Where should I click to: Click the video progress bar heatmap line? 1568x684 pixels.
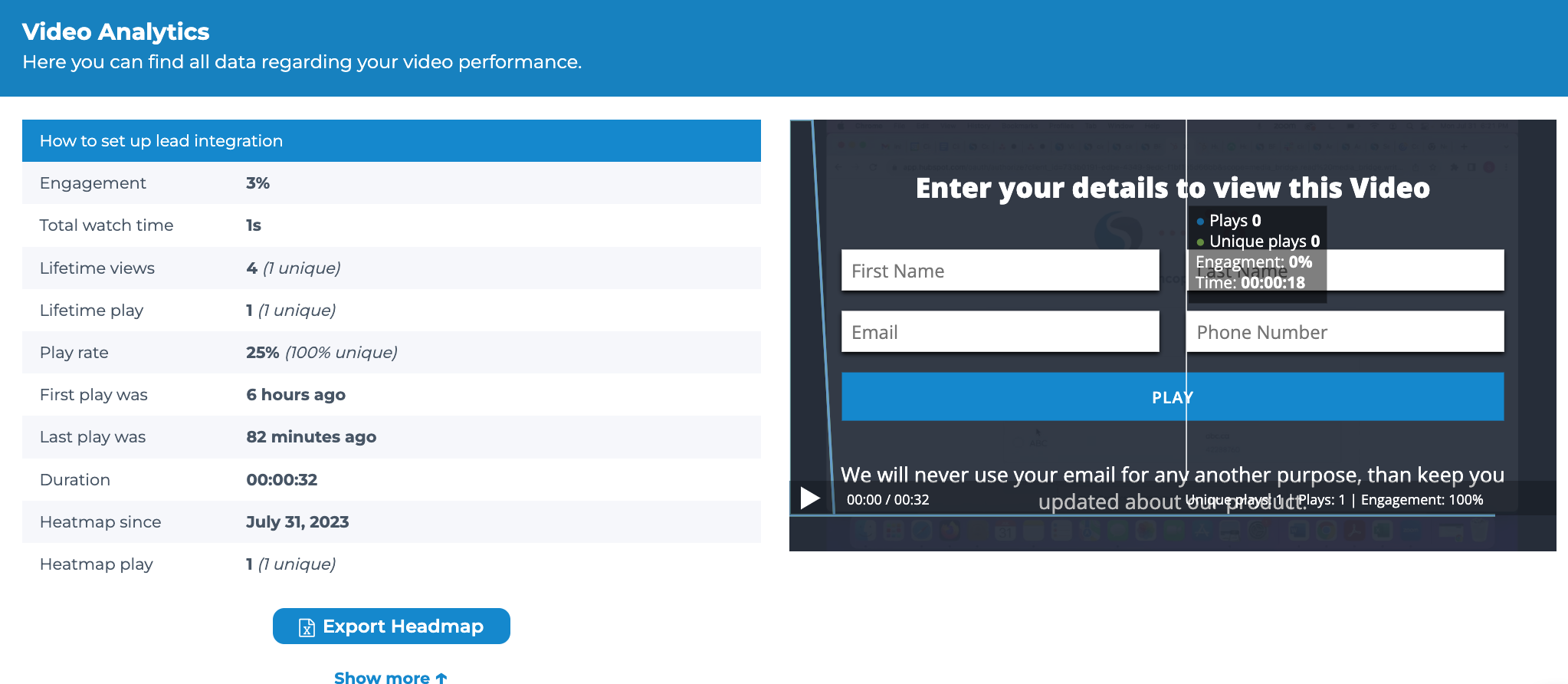coord(1142,515)
